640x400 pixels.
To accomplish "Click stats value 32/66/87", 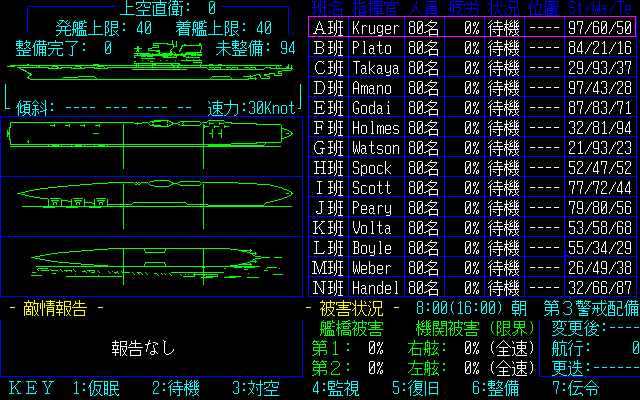I will click(x=600, y=288).
